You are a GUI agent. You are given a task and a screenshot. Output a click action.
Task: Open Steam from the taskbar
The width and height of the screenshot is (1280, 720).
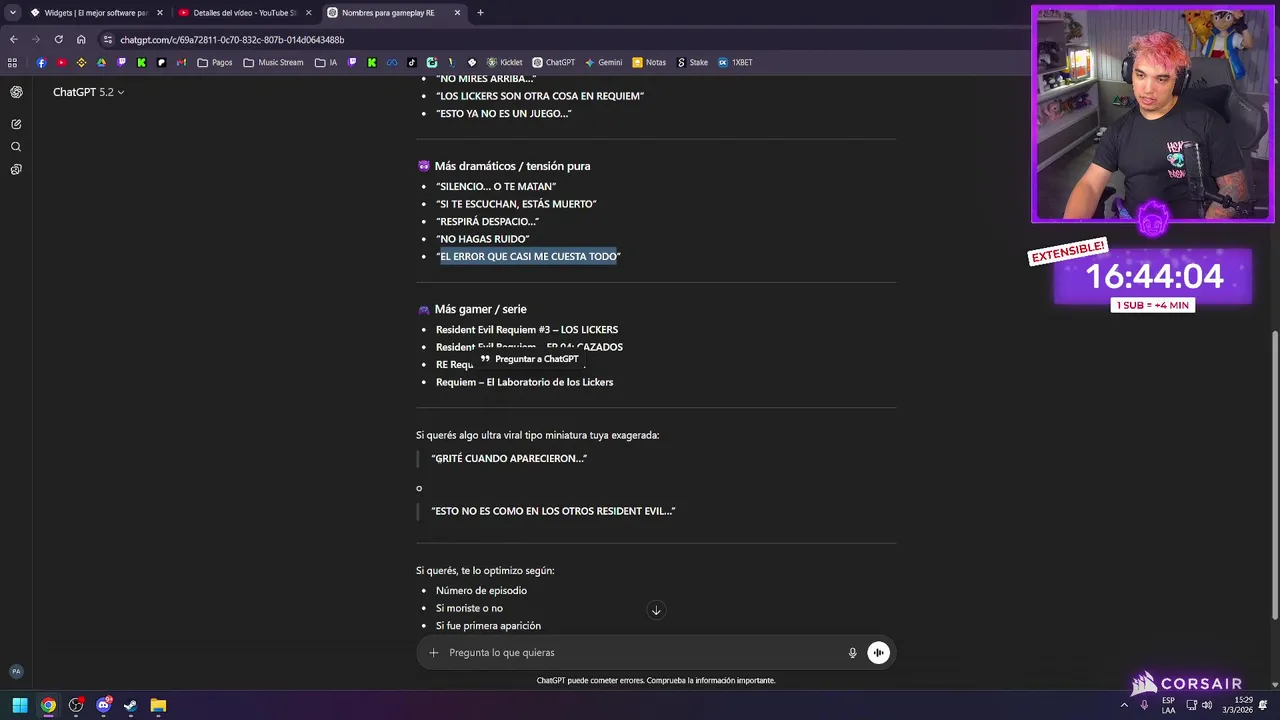click(x=130, y=706)
